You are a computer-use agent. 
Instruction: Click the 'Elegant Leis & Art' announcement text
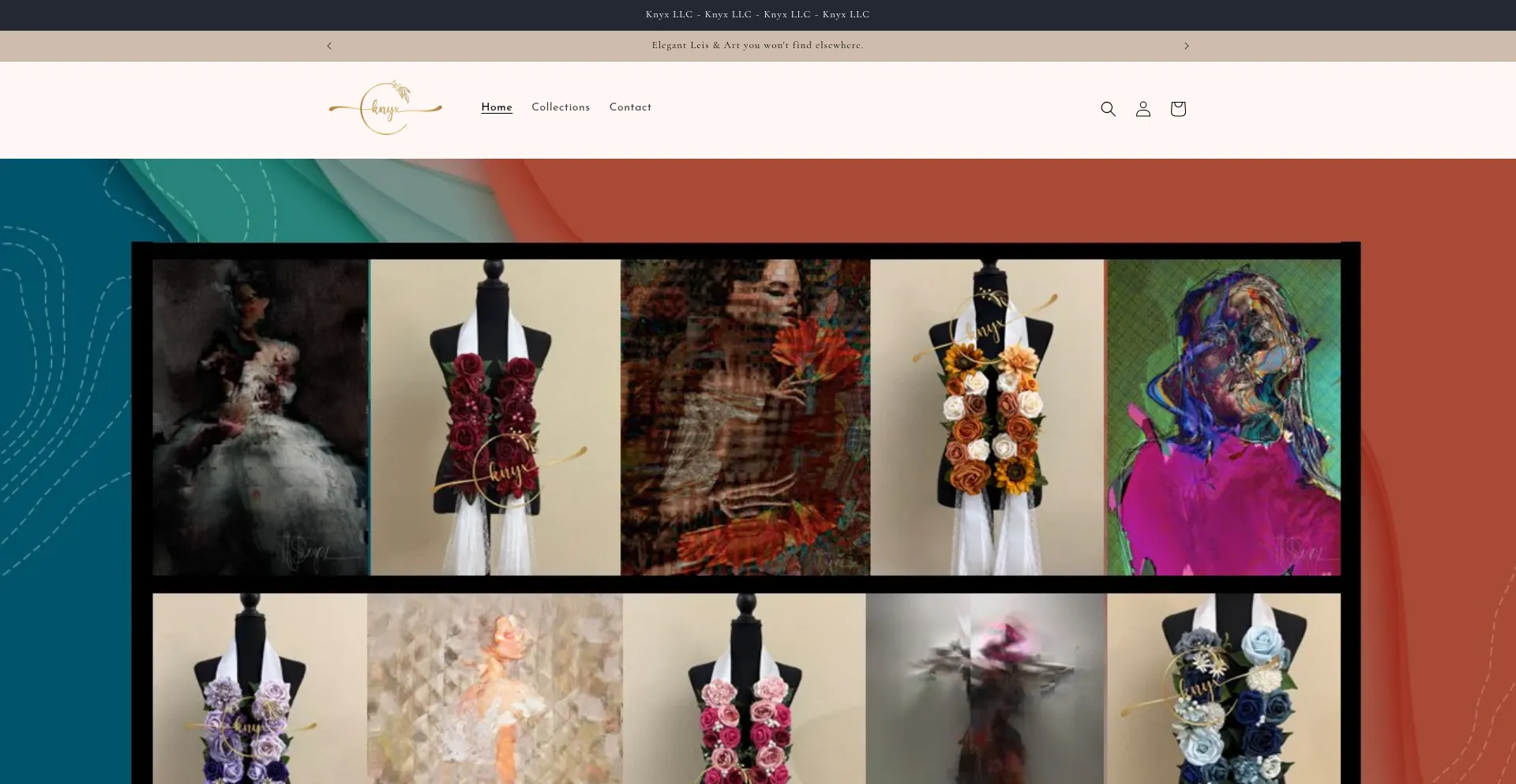[x=758, y=46]
